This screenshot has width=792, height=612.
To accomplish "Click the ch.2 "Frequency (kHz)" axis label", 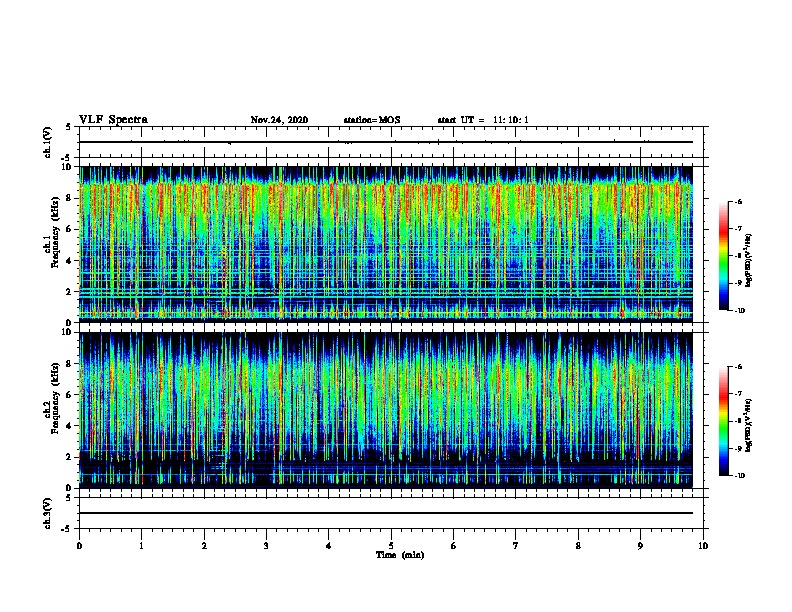I will (55, 398).
